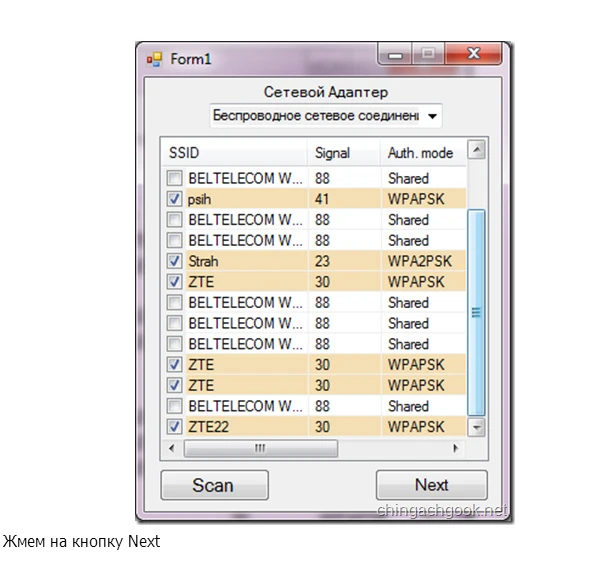This screenshot has width=599, height=573.
Task: Select the psih SSID name
Action: (199, 199)
